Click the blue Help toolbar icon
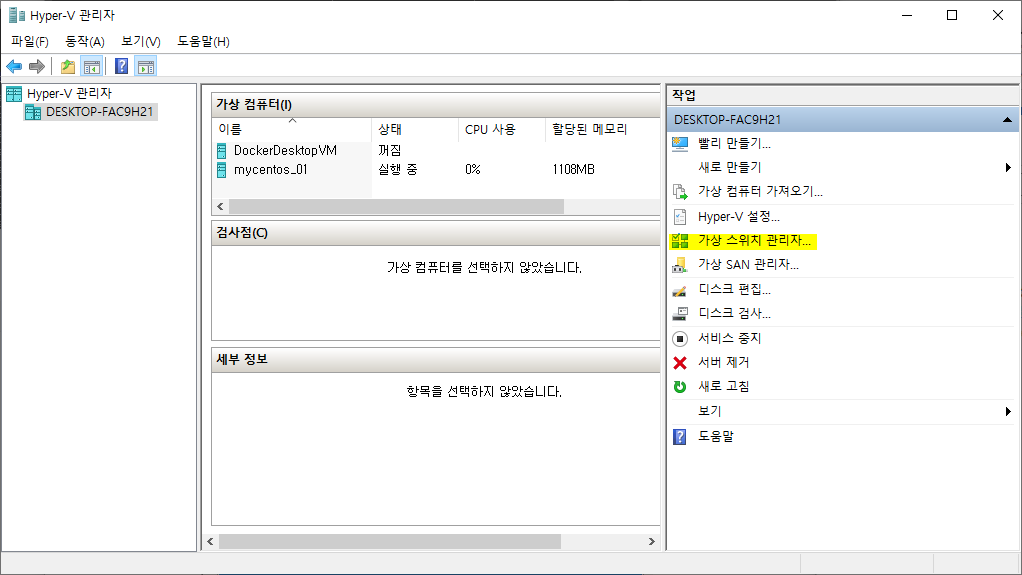Viewport: 1022px width, 575px height. [121, 66]
